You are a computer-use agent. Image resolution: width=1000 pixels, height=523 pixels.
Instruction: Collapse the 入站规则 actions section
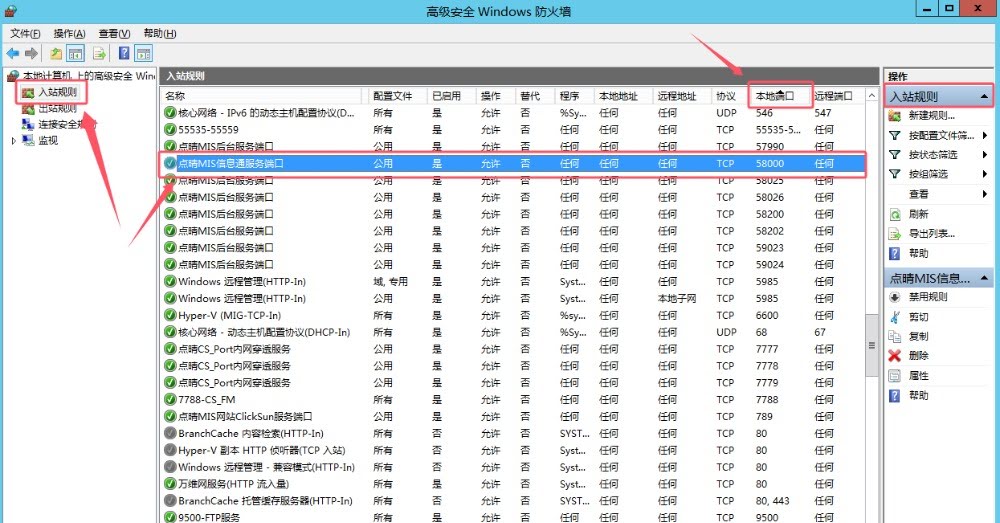[984, 97]
